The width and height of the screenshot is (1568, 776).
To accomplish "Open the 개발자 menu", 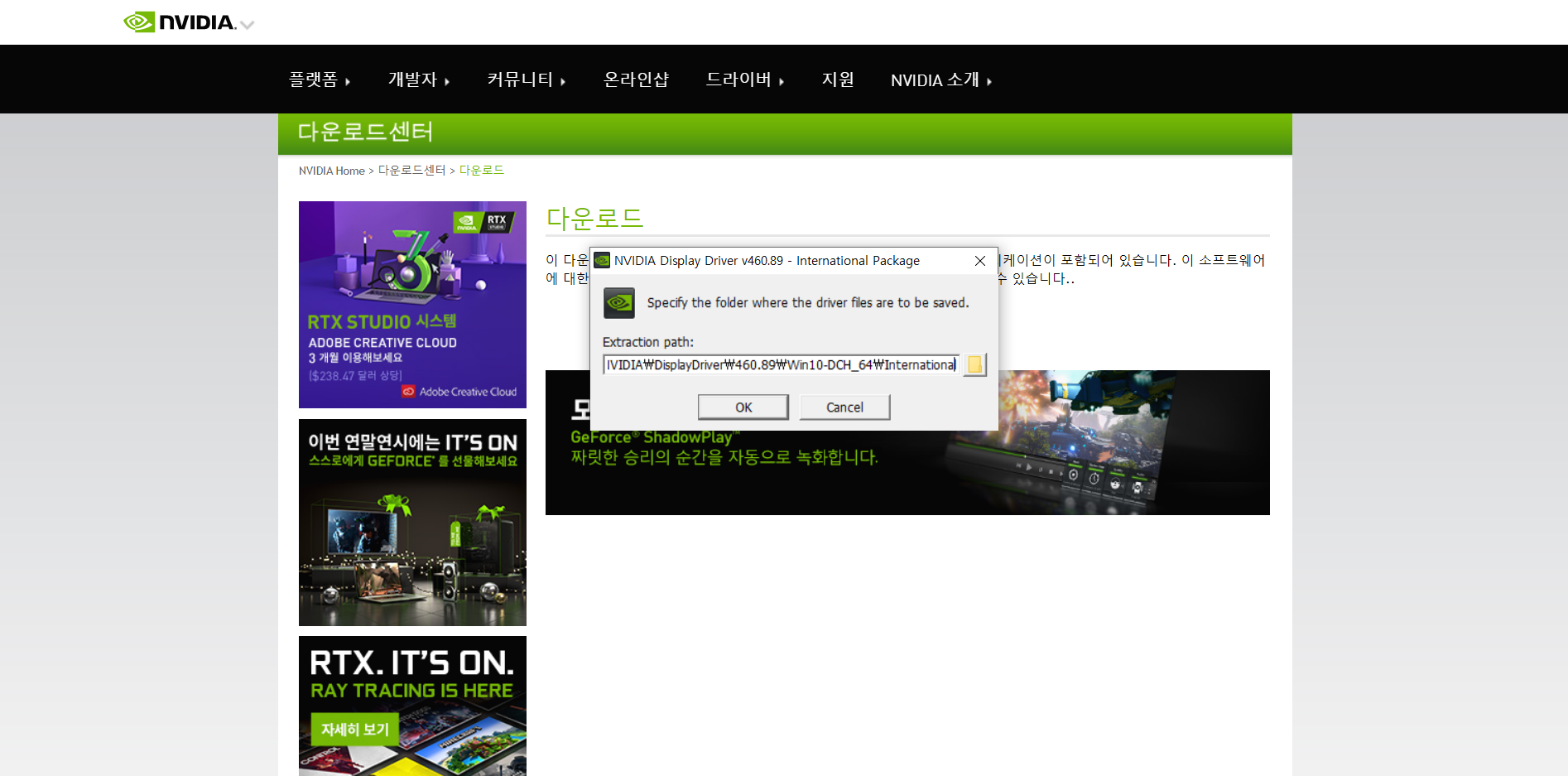I will (x=419, y=80).
